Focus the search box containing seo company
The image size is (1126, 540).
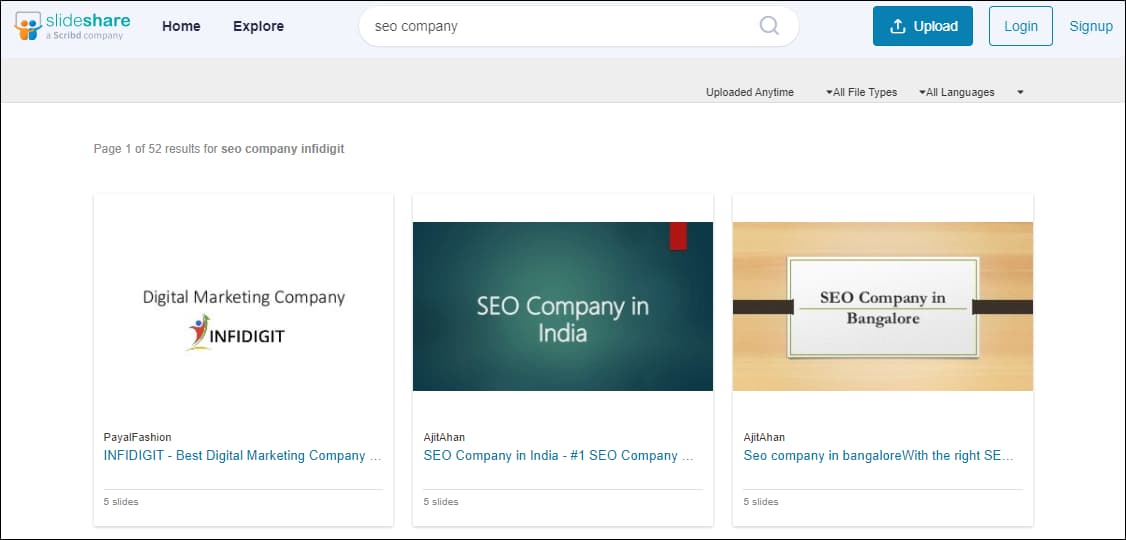pos(579,27)
